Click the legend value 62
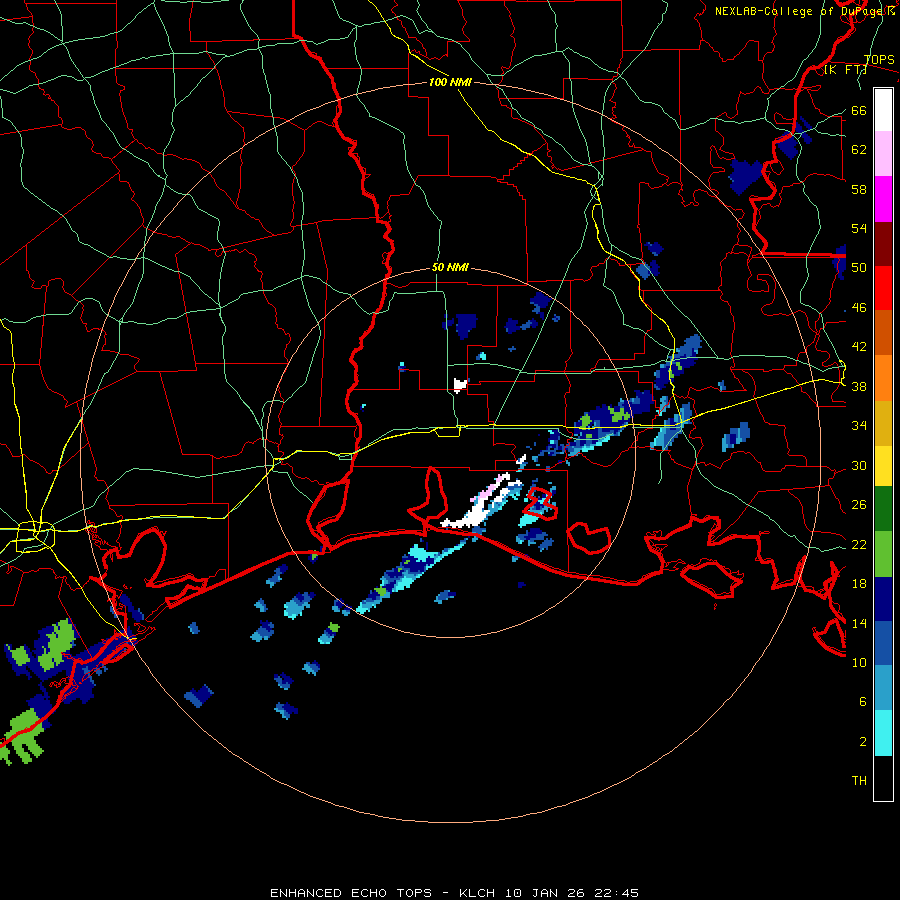900x900 pixels. [x=859, y=149]
